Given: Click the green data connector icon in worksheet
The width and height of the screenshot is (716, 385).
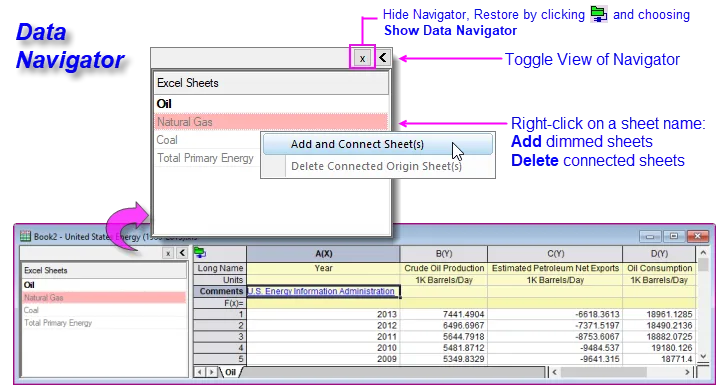Looking at the screenshot, I should coord(200,253).
